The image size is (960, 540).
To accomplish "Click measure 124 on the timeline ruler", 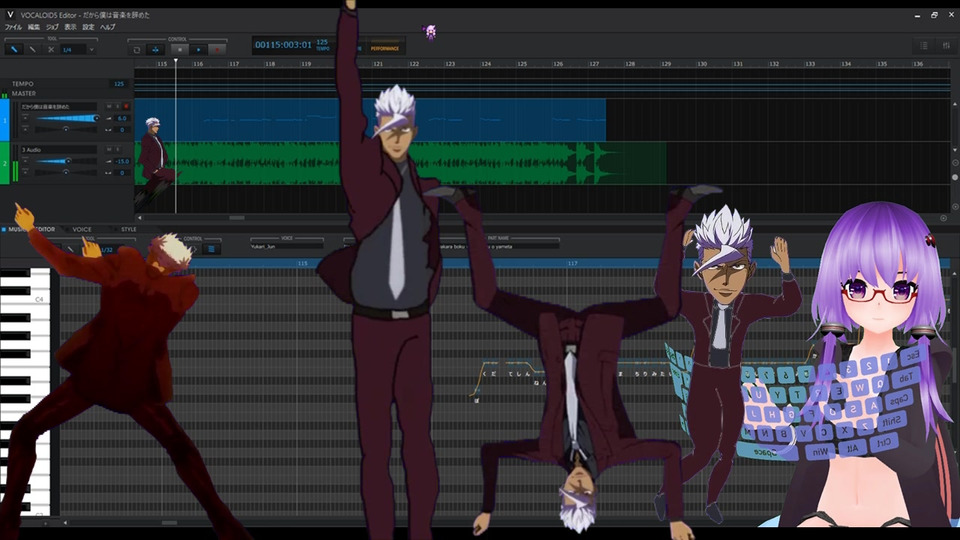I will click(486, 64).
